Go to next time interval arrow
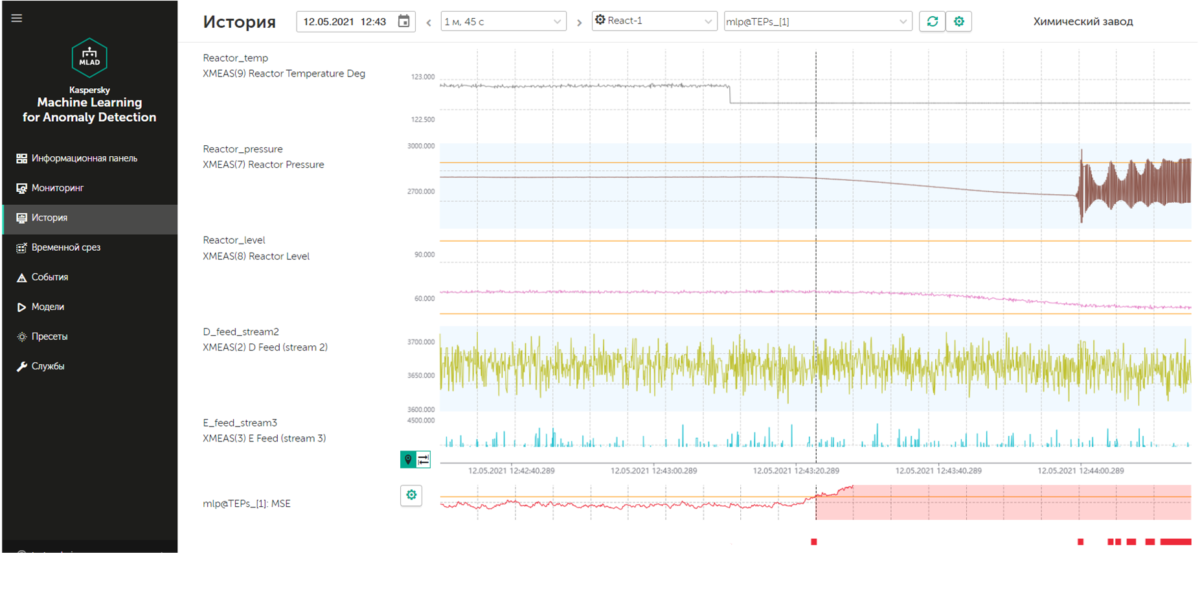 click(x=579, y=22)
